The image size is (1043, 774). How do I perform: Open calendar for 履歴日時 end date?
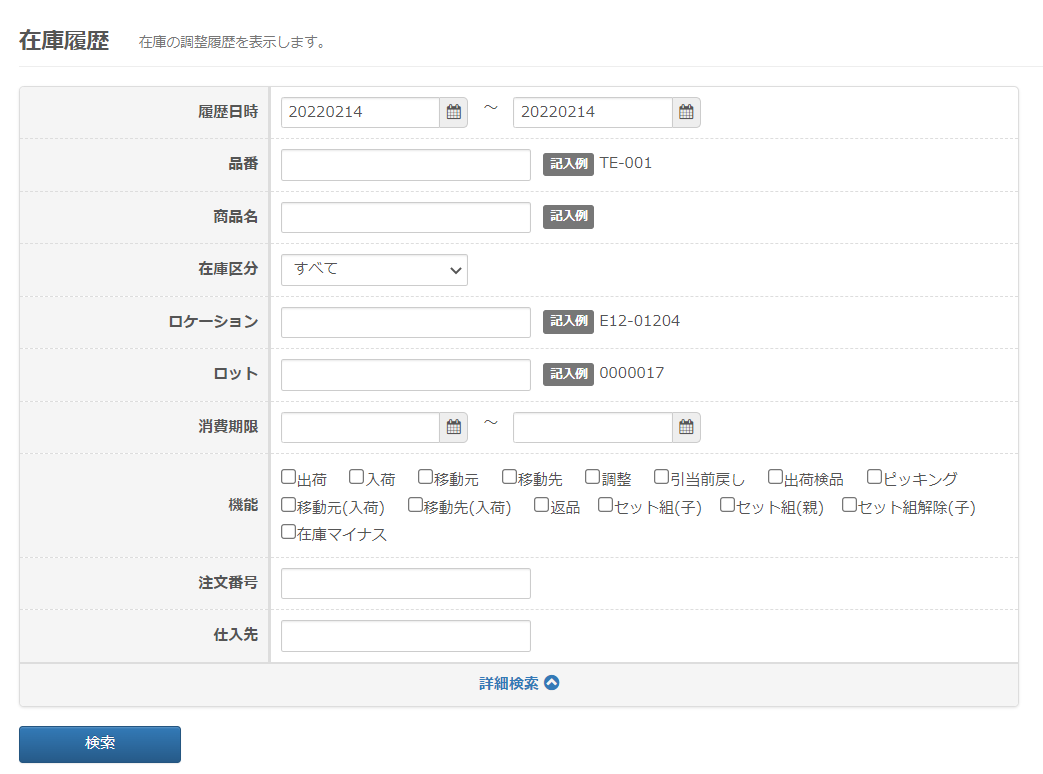tap(686, 113)
